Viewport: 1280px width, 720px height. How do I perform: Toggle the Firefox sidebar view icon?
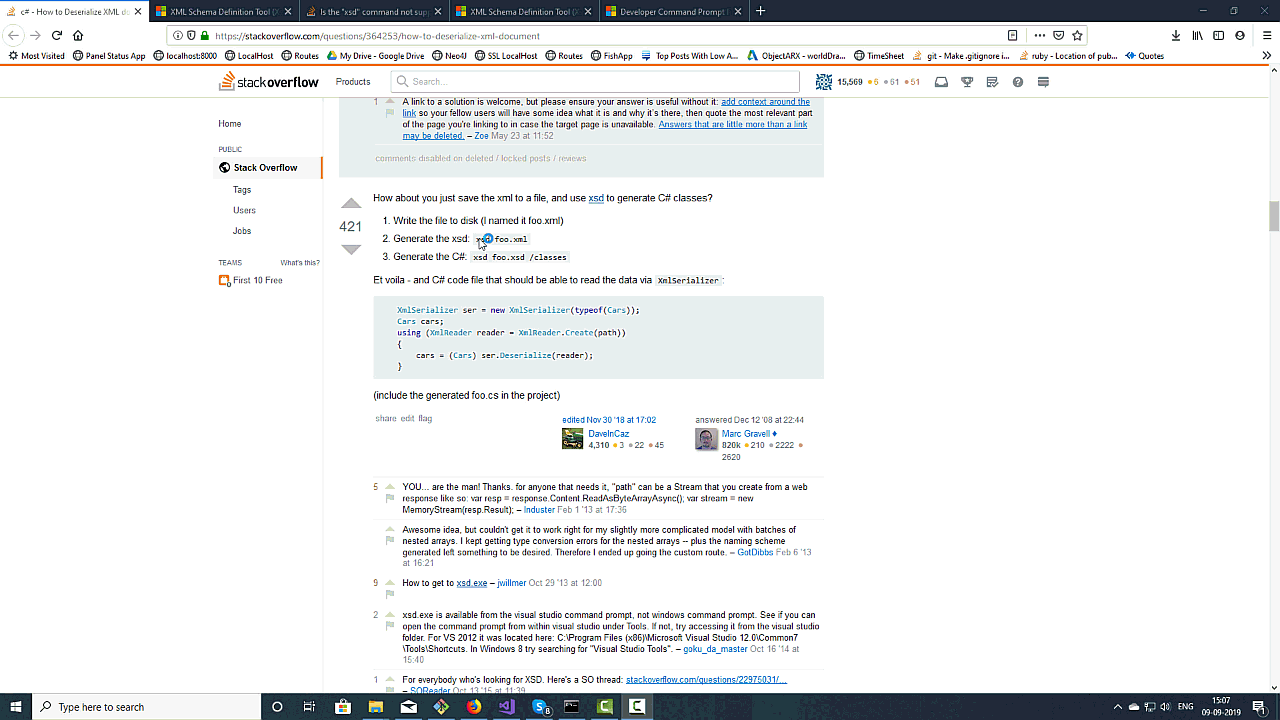point(1218,35)
